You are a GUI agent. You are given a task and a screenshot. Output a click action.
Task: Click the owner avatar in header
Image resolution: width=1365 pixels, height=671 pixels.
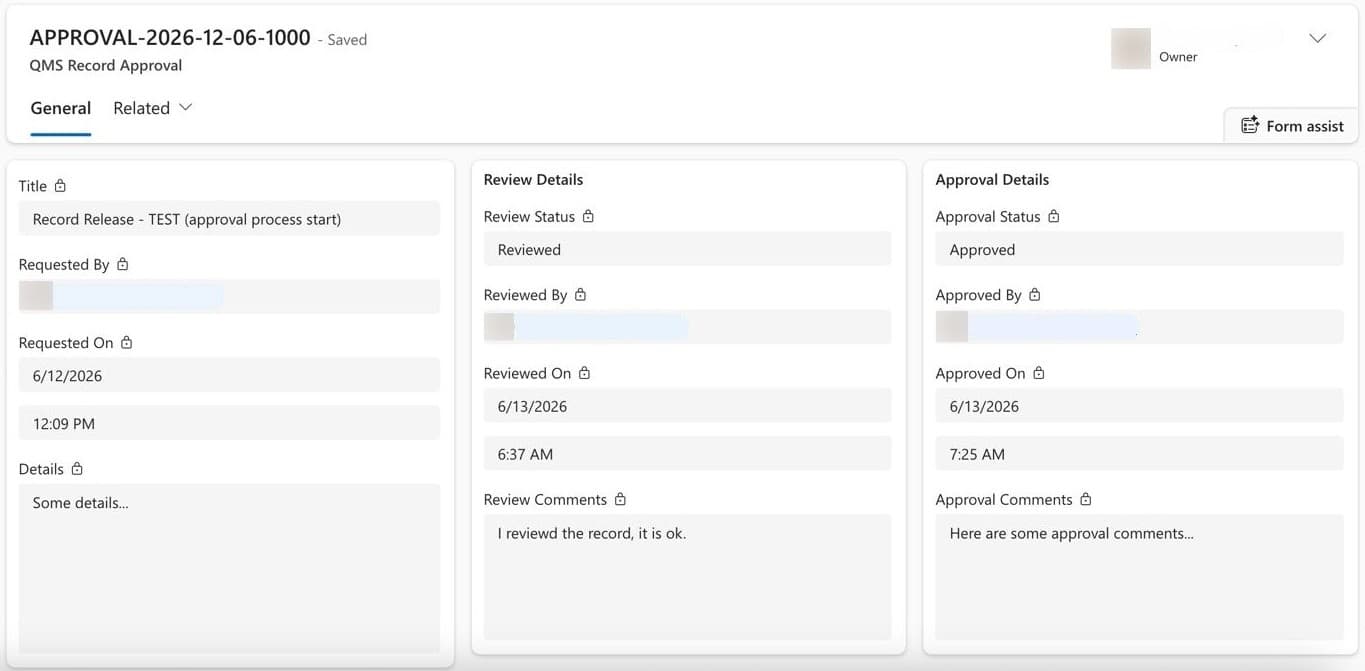tap(1130, 49)
